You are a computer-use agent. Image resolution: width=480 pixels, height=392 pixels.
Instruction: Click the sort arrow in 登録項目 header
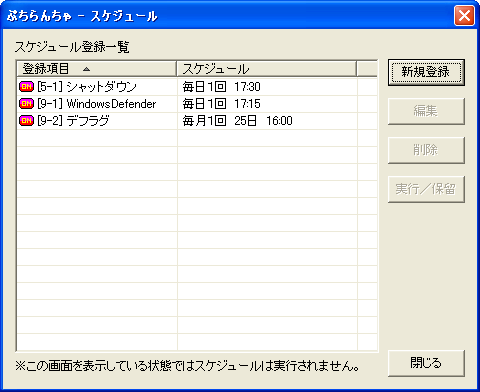[86, 69]
